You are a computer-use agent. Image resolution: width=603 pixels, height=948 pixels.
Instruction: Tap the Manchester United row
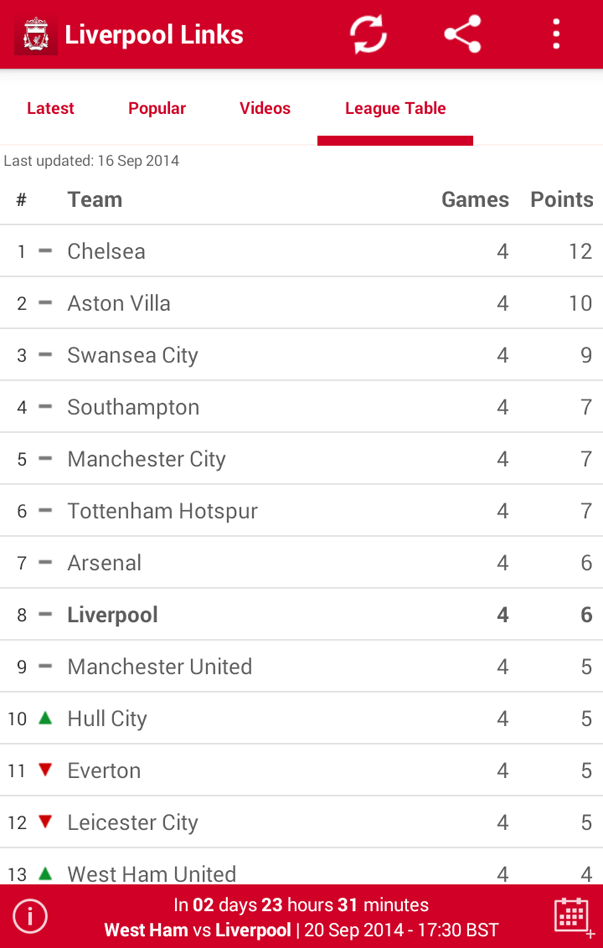click(301, 667)
